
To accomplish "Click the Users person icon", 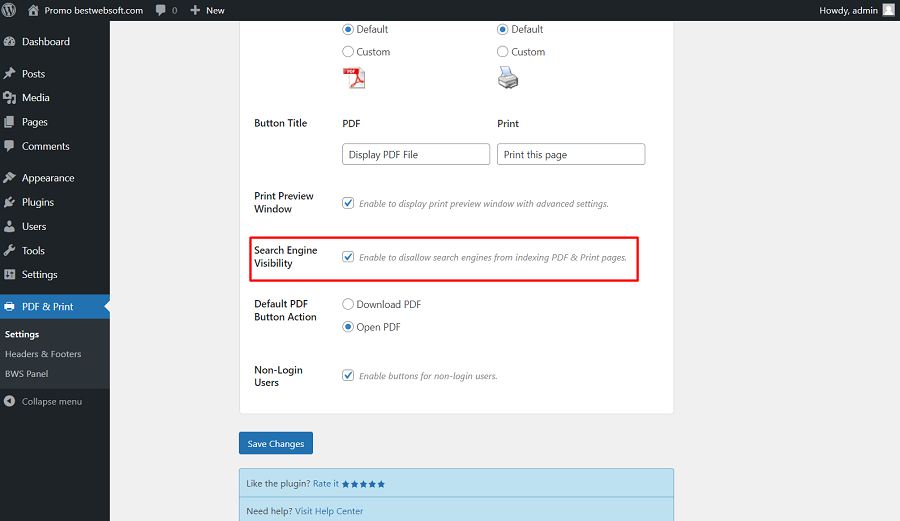I will (10, 226).
